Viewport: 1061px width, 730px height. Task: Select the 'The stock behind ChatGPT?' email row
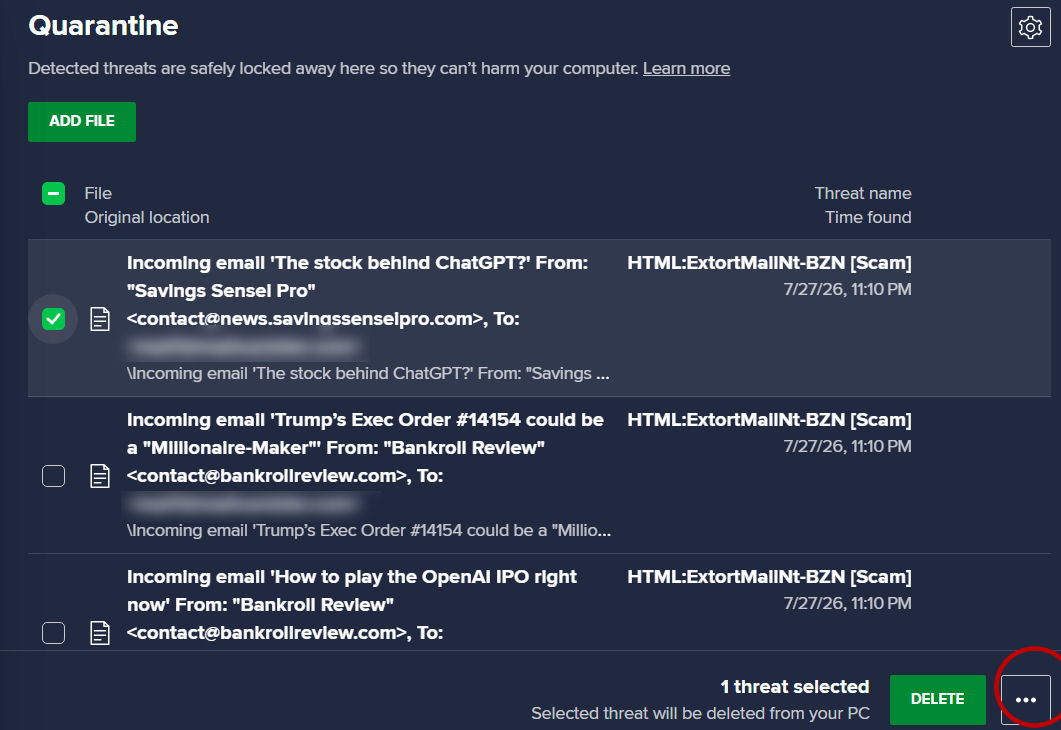pos(539,318)
